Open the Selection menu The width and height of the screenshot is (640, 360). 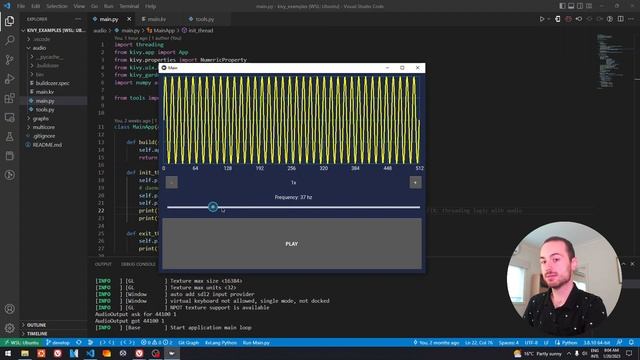pos(57,6)
